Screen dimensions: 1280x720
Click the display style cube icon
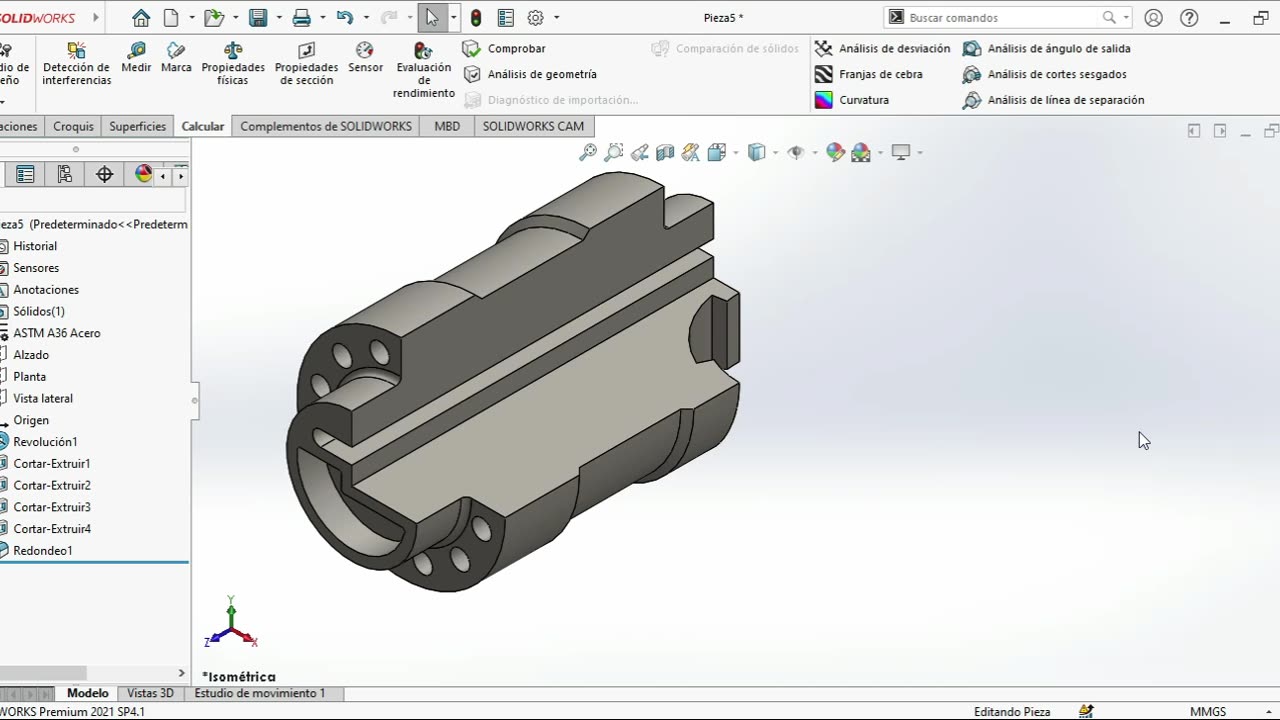pyautogui.click(x=757, y=152)
